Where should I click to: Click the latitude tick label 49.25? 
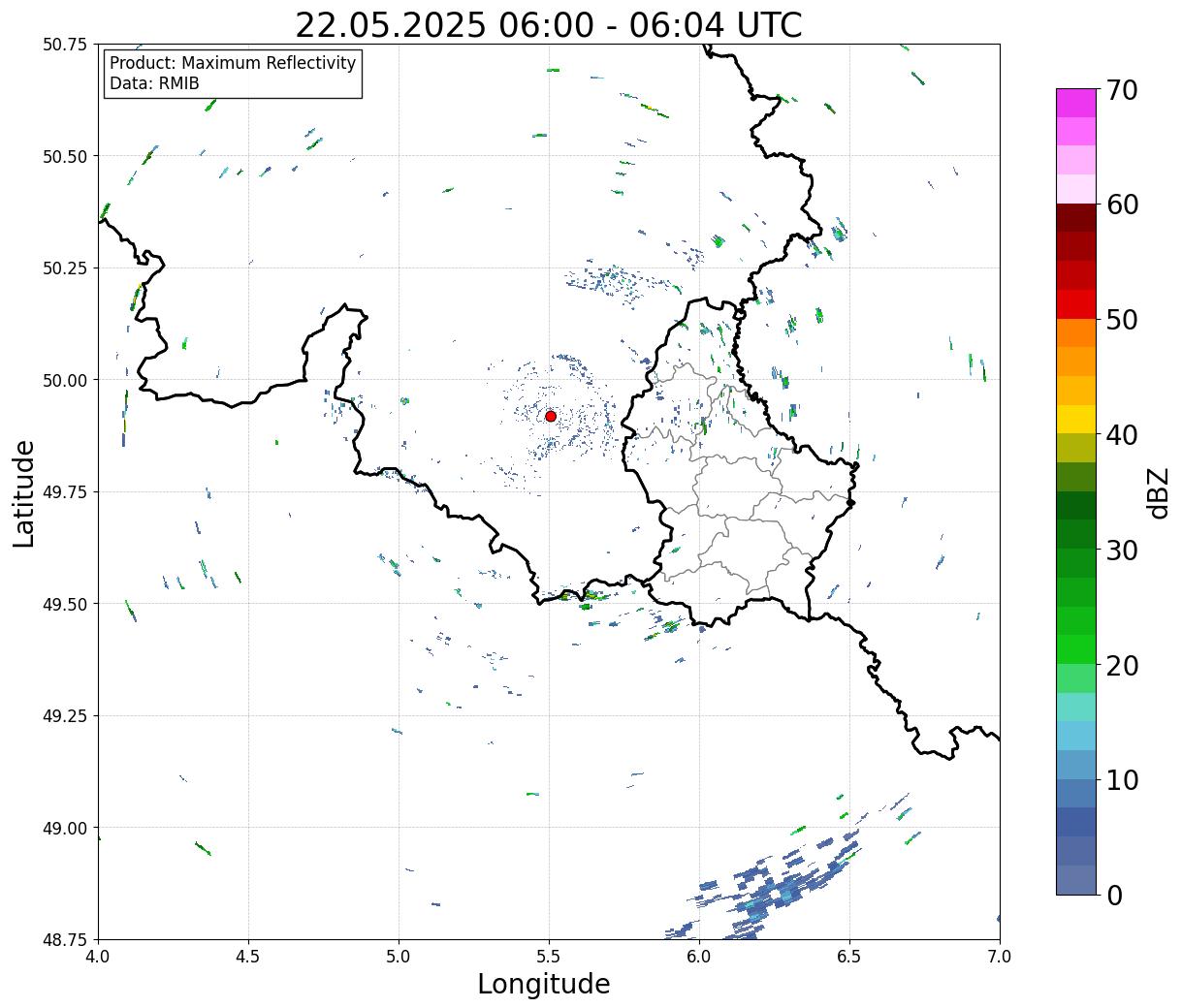pos(65,716)
